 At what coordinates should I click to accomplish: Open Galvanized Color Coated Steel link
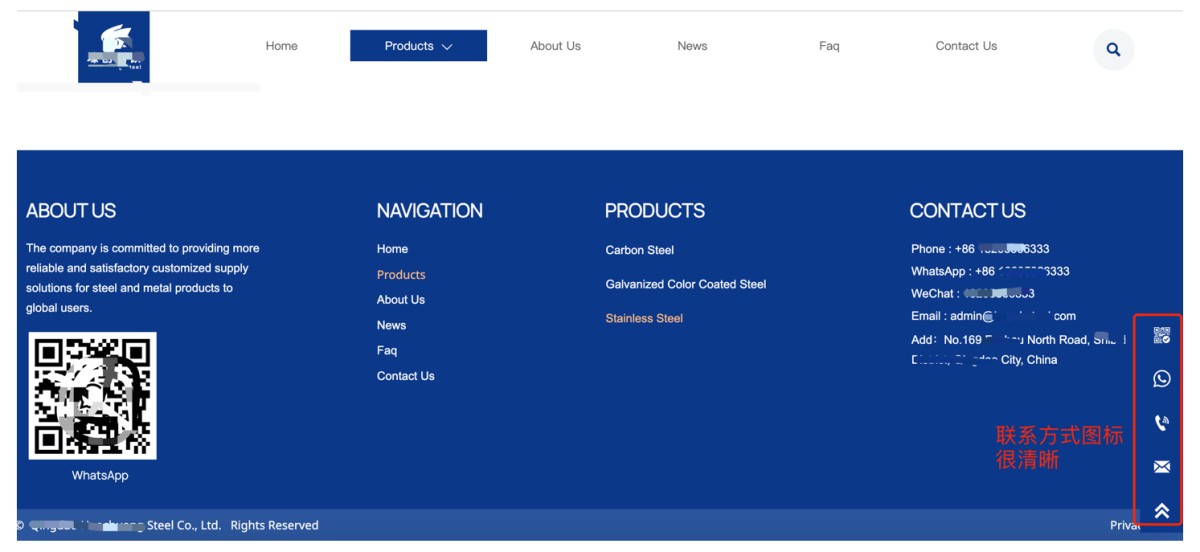[x=685, y=284]
